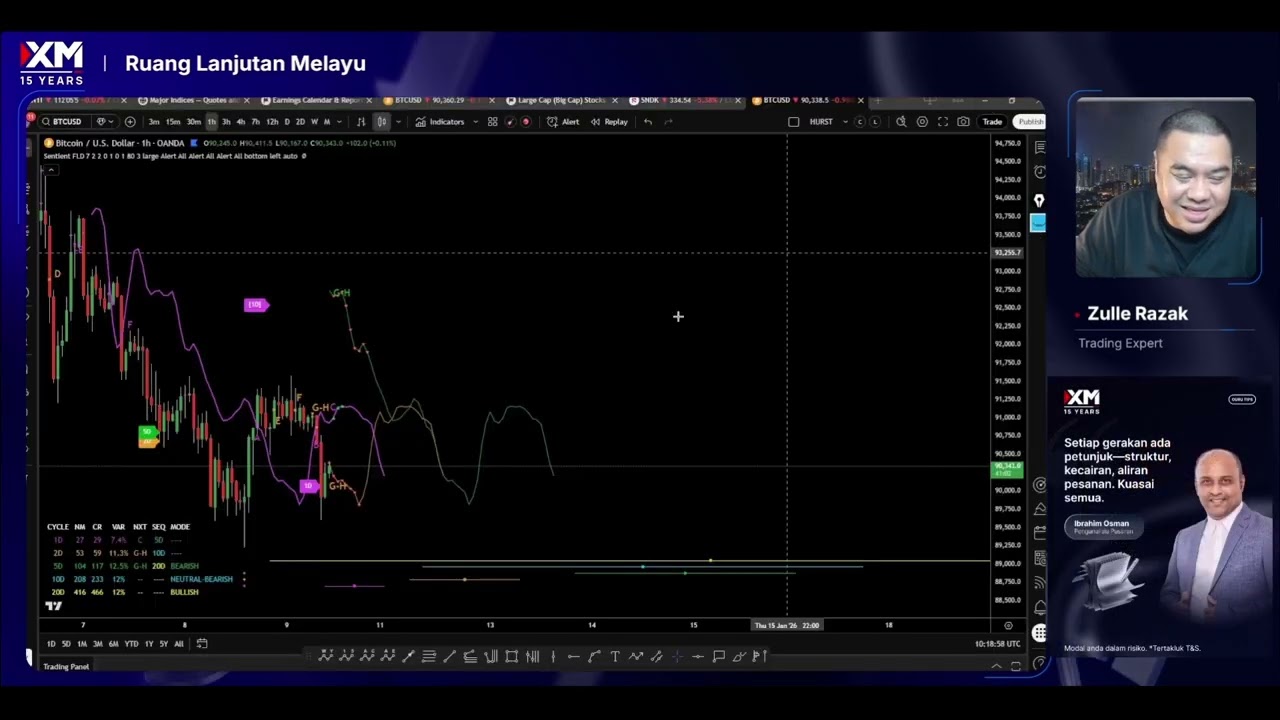1280x720 pixels.
Task: Open the indicator templates grid icon
Action: pyautogui.click(x=492, y=122)
